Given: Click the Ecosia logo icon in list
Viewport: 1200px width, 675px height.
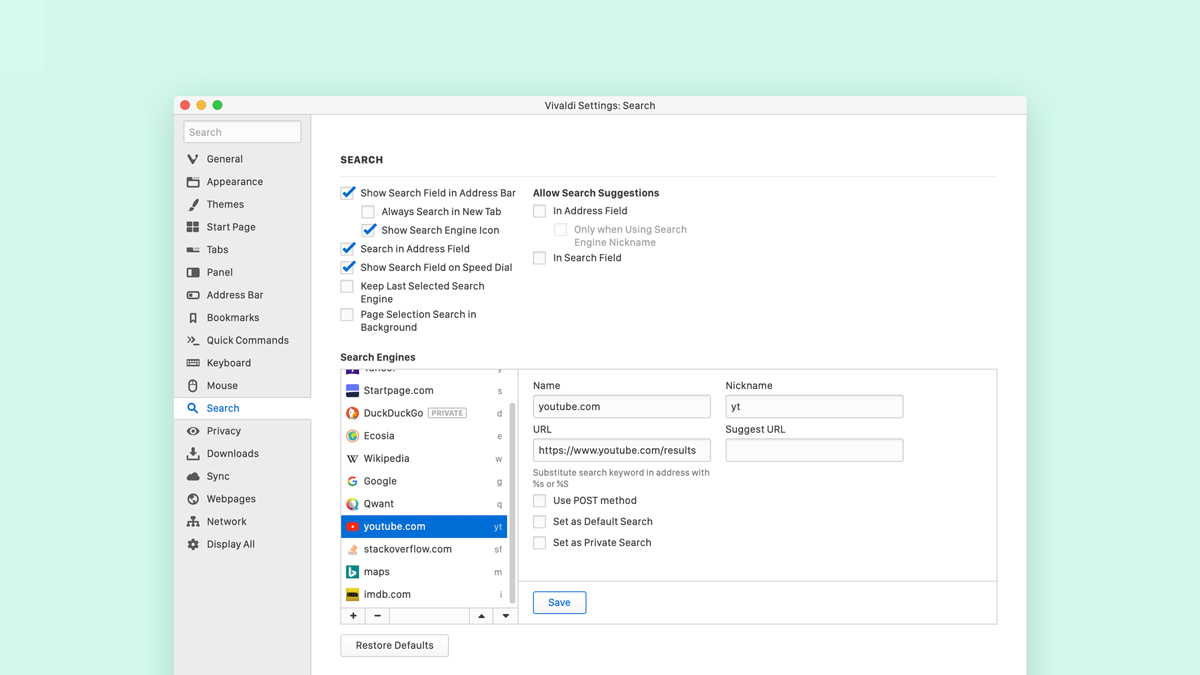Looking at the screenshot, I should 352,436.
